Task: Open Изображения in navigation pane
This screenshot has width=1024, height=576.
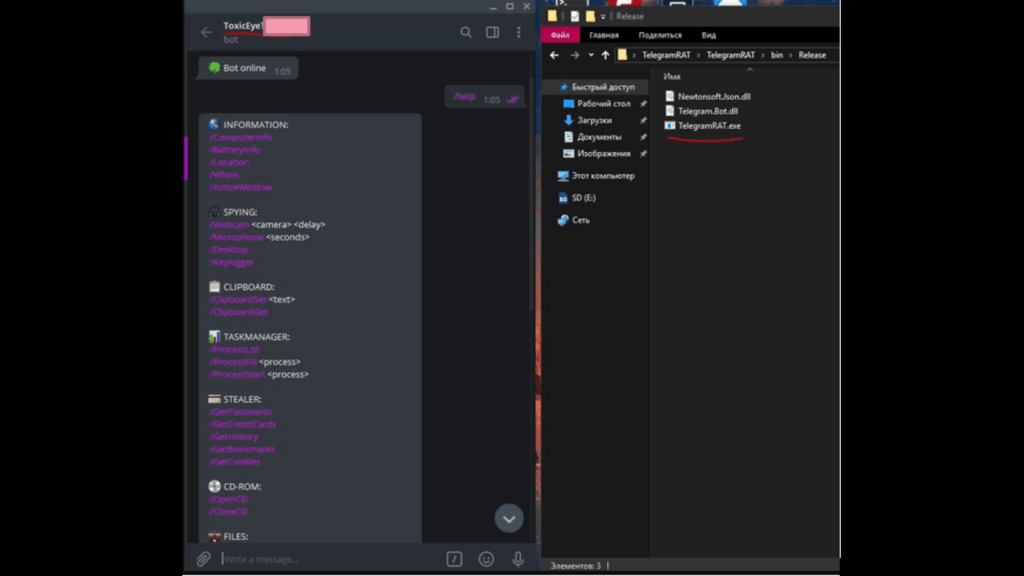Action: 597,153
